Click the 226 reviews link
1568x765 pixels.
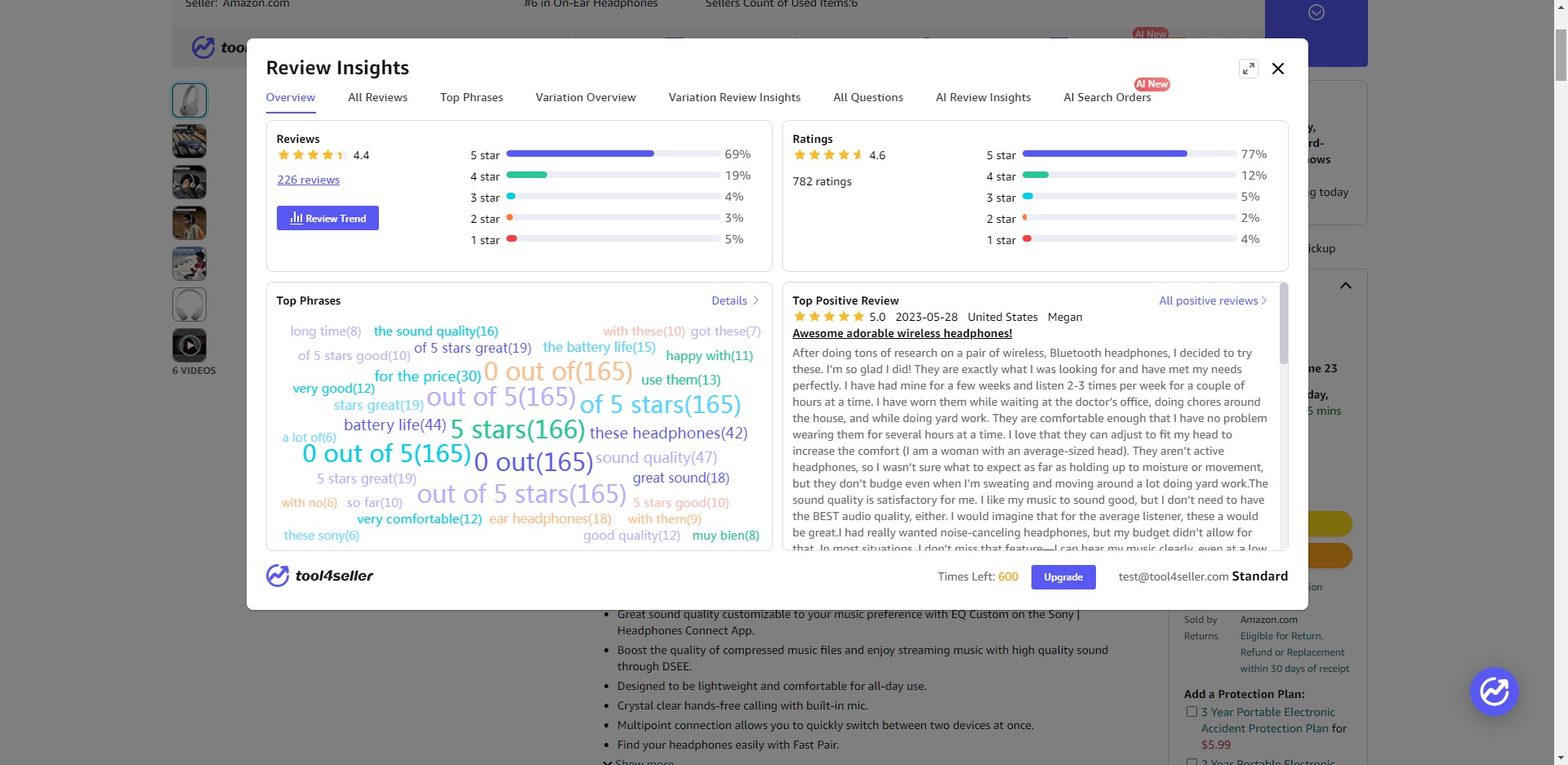[308, 180]
